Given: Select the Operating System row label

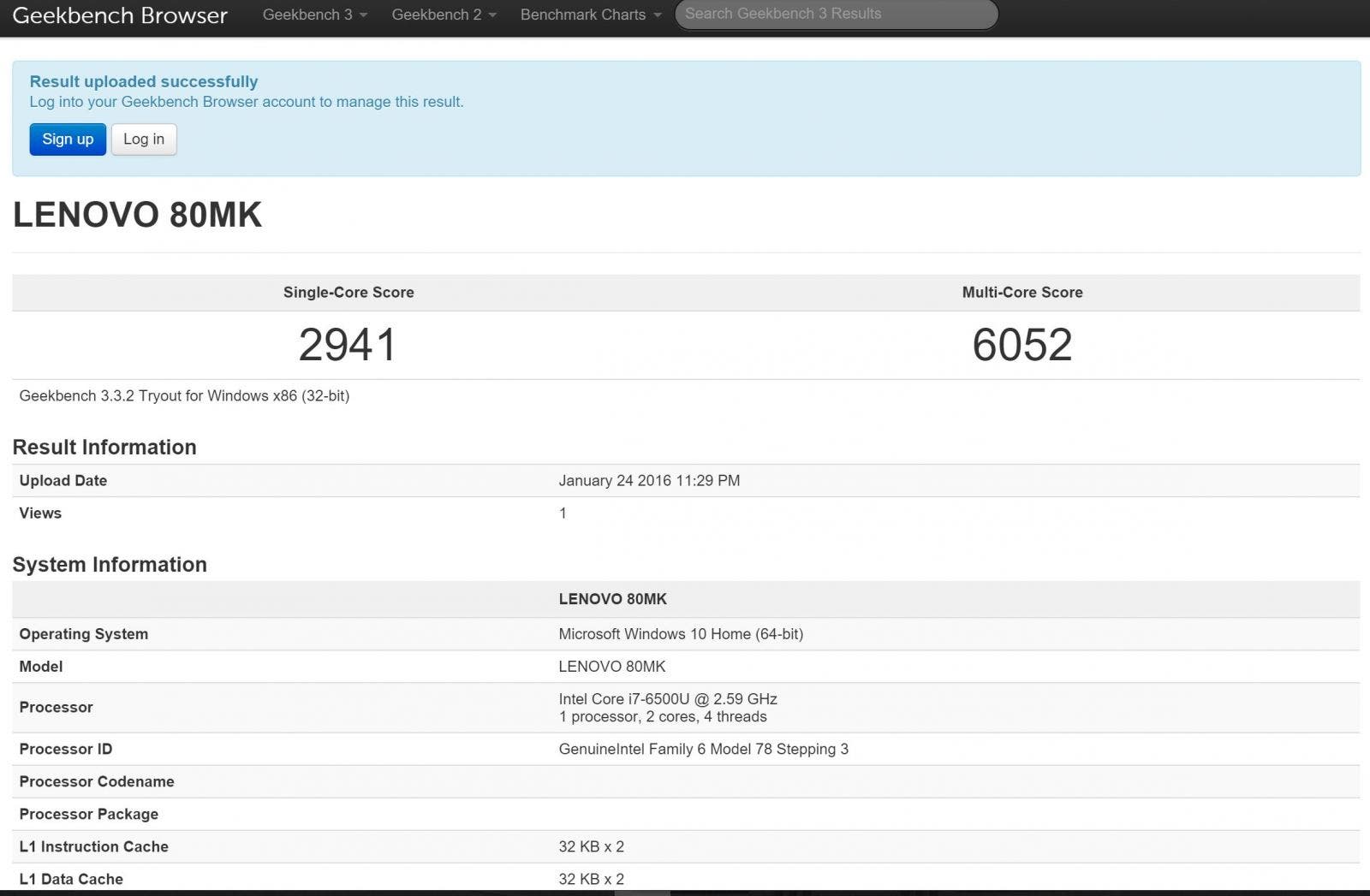Looking at the screenshot, I should (84, 634).
